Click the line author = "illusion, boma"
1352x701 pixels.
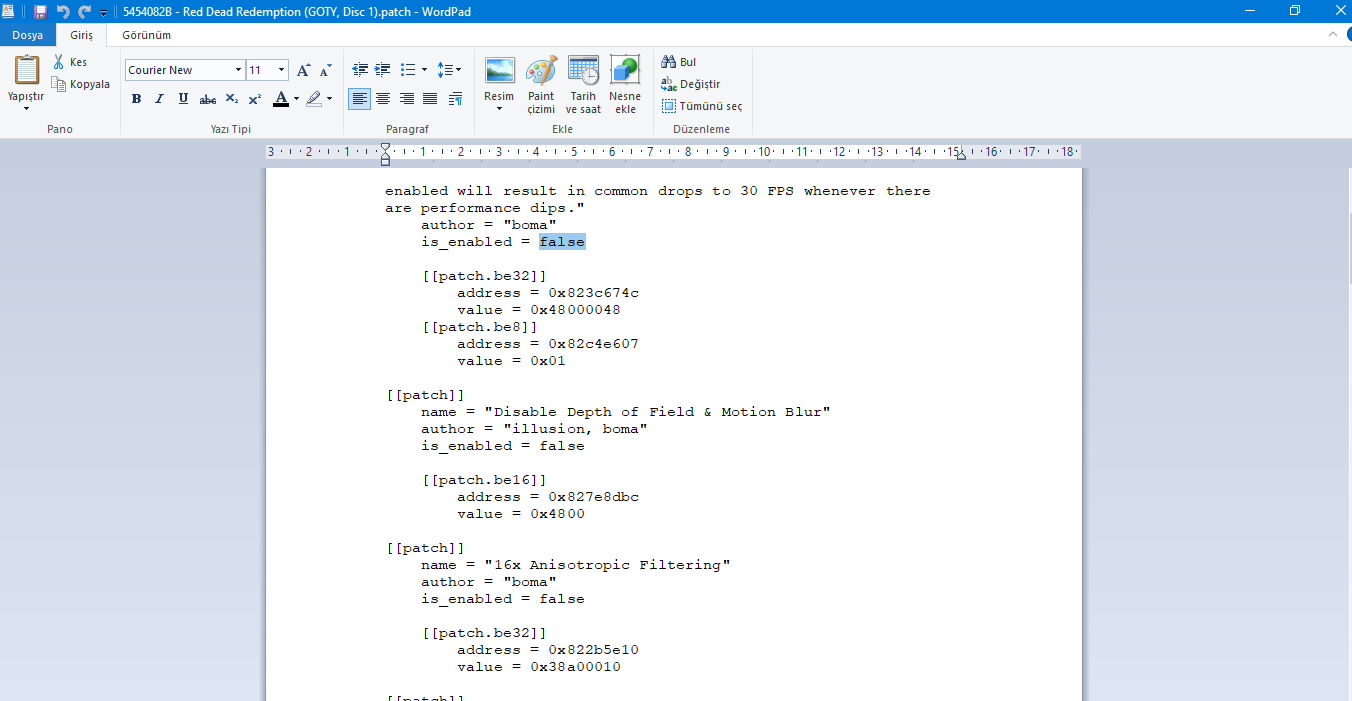[534, 429]
